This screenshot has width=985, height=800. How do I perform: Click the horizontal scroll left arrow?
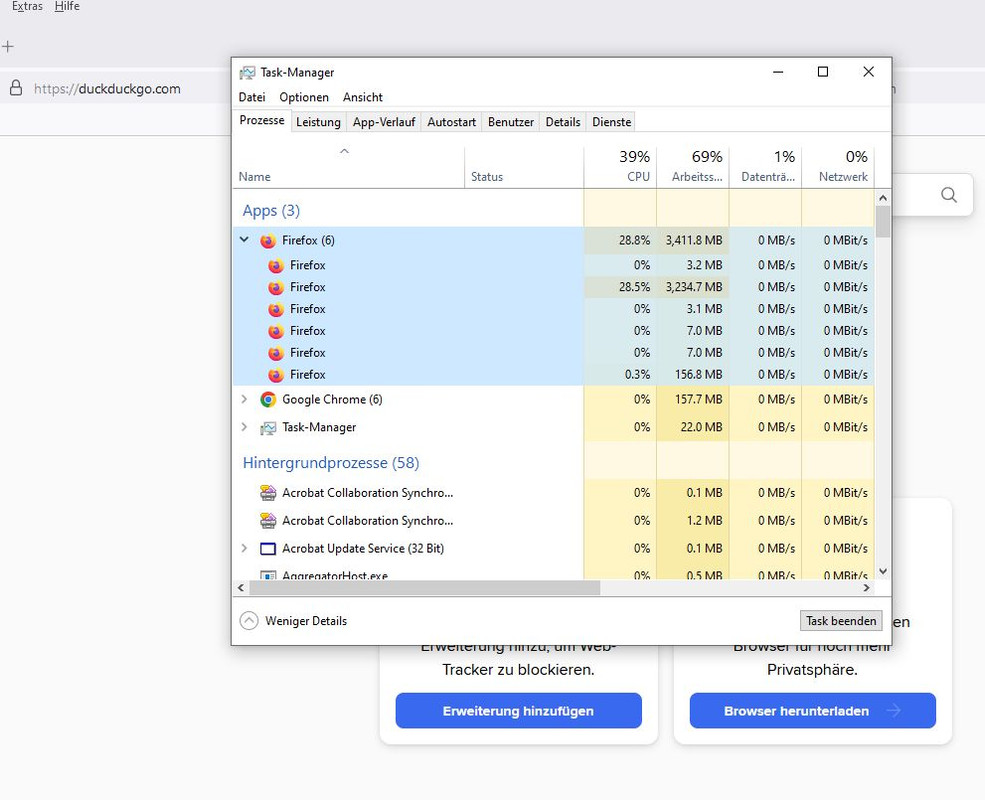coord(241,588)
